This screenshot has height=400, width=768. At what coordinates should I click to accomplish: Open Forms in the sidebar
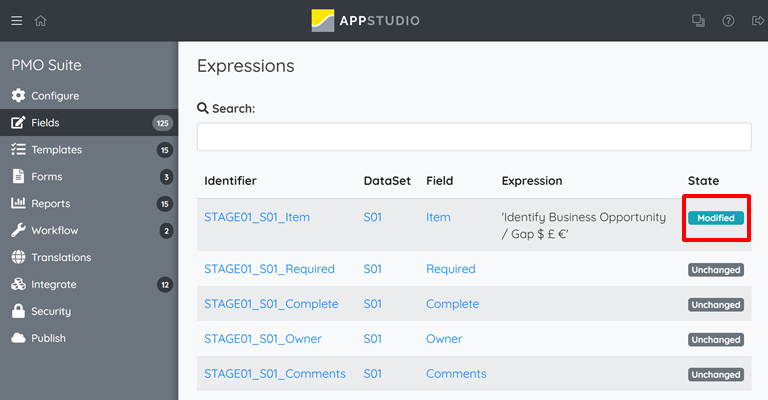(89, 176)
